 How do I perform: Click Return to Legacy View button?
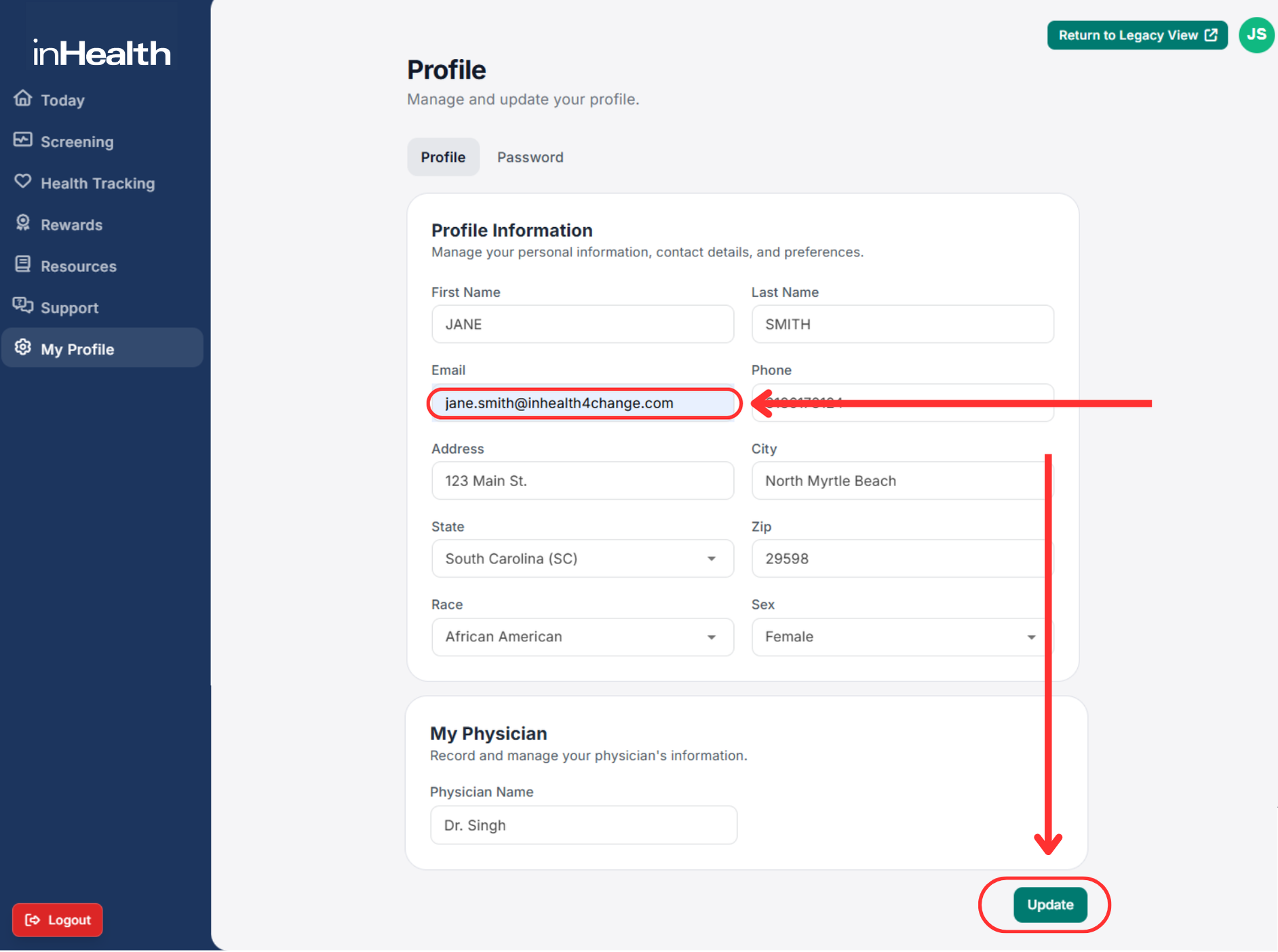click(1137, 35)
